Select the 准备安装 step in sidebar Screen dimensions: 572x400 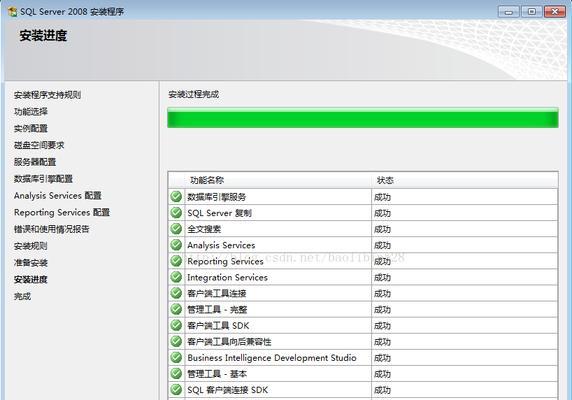31,263
